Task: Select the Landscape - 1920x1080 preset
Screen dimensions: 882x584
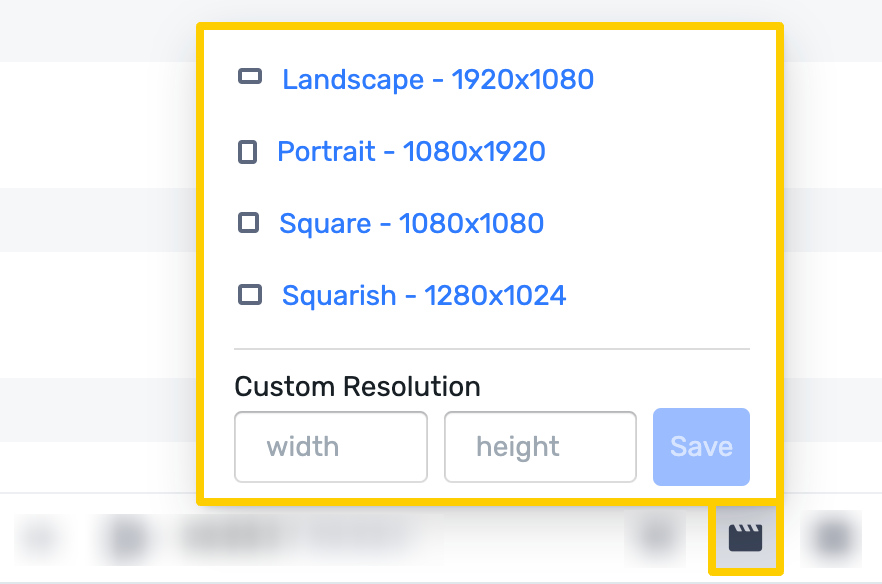Action: point(438,79)
